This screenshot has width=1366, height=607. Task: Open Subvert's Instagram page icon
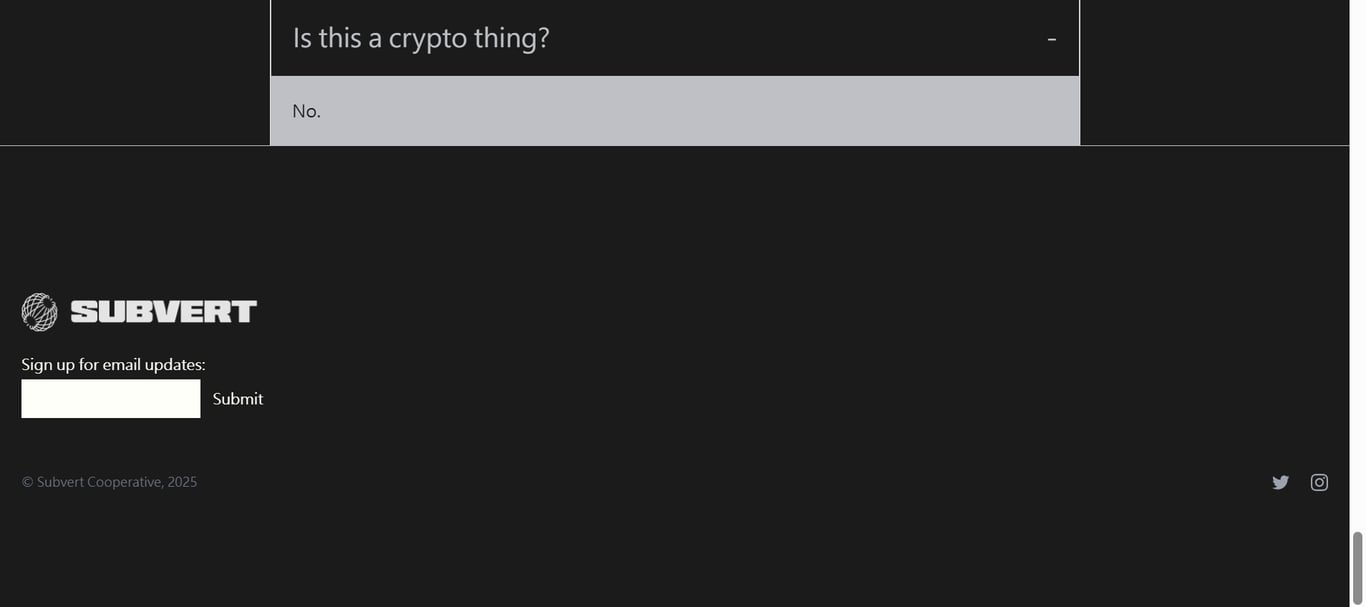click(x=1319, y=482)
